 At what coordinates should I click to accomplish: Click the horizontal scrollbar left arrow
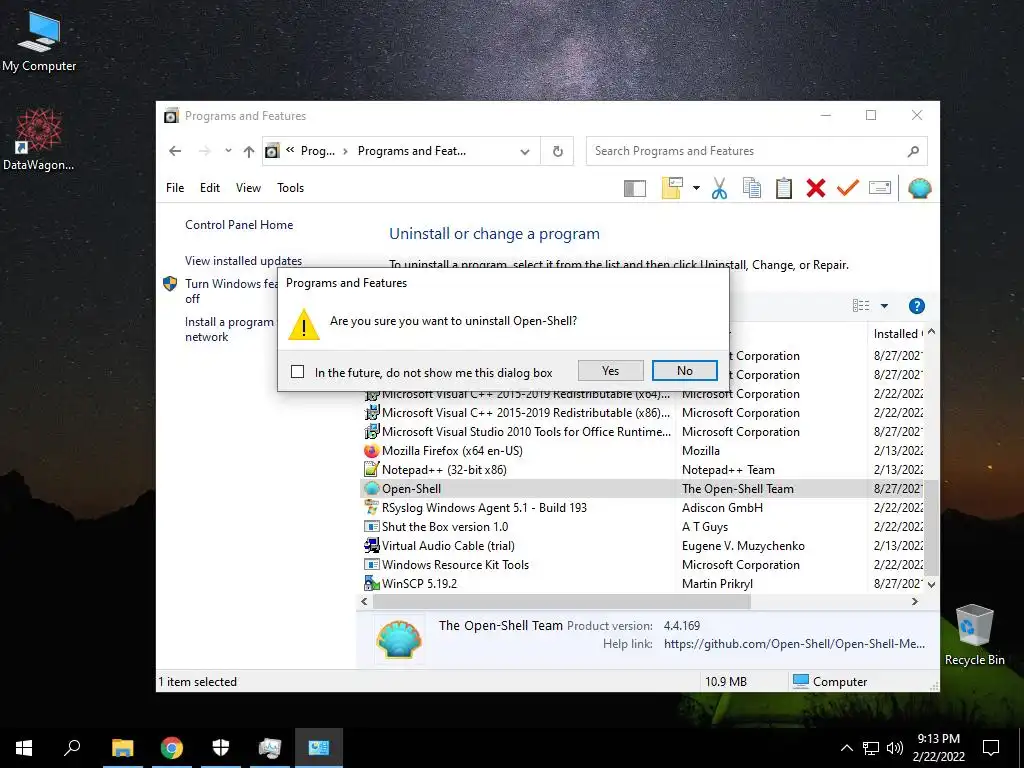pos(364,601)
